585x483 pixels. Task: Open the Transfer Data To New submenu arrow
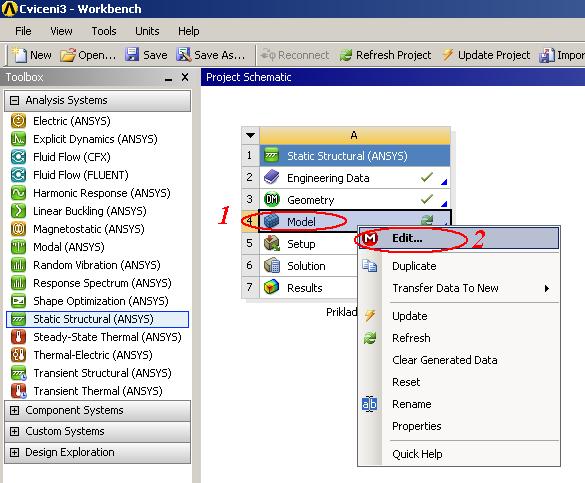click(547, 288)
